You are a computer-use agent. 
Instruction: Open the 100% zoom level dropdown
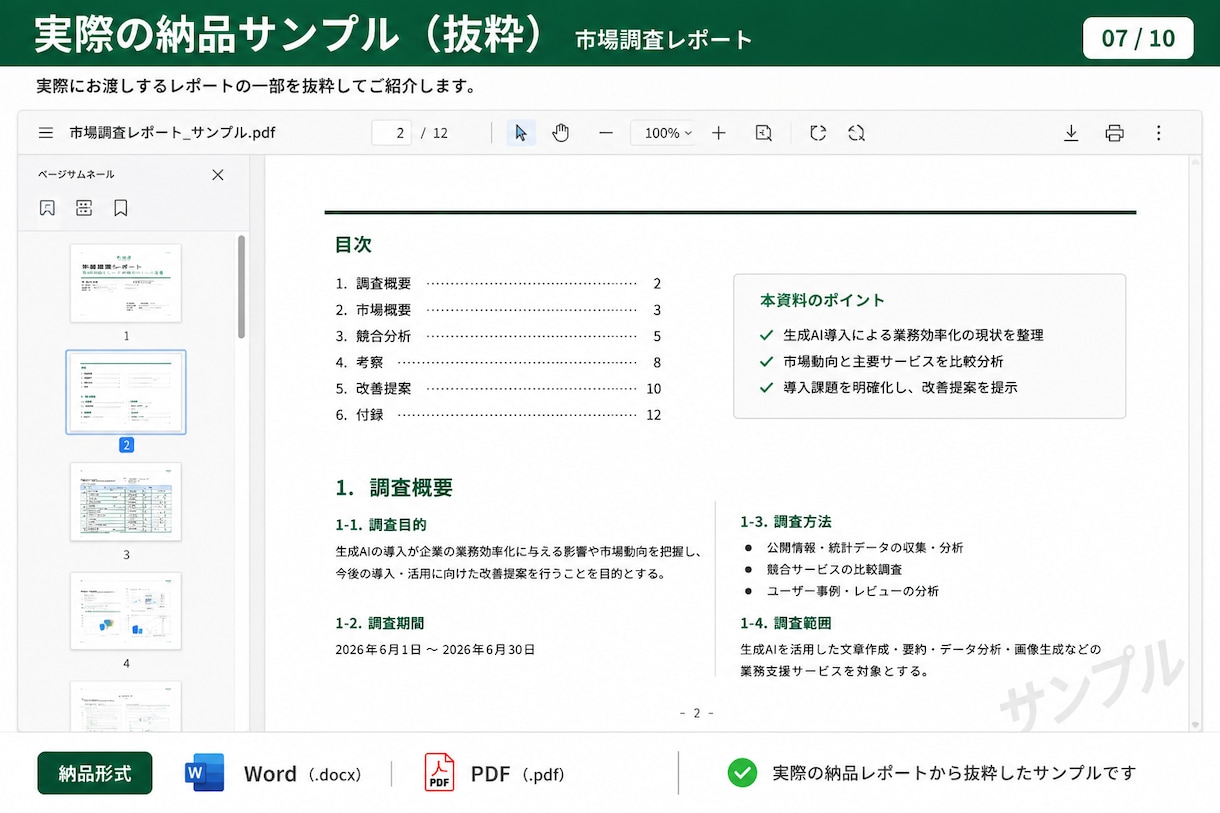[664, 133]
